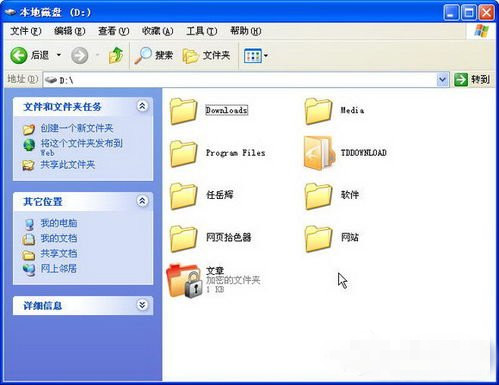Select the Program Files folder icon

point(183,154)
